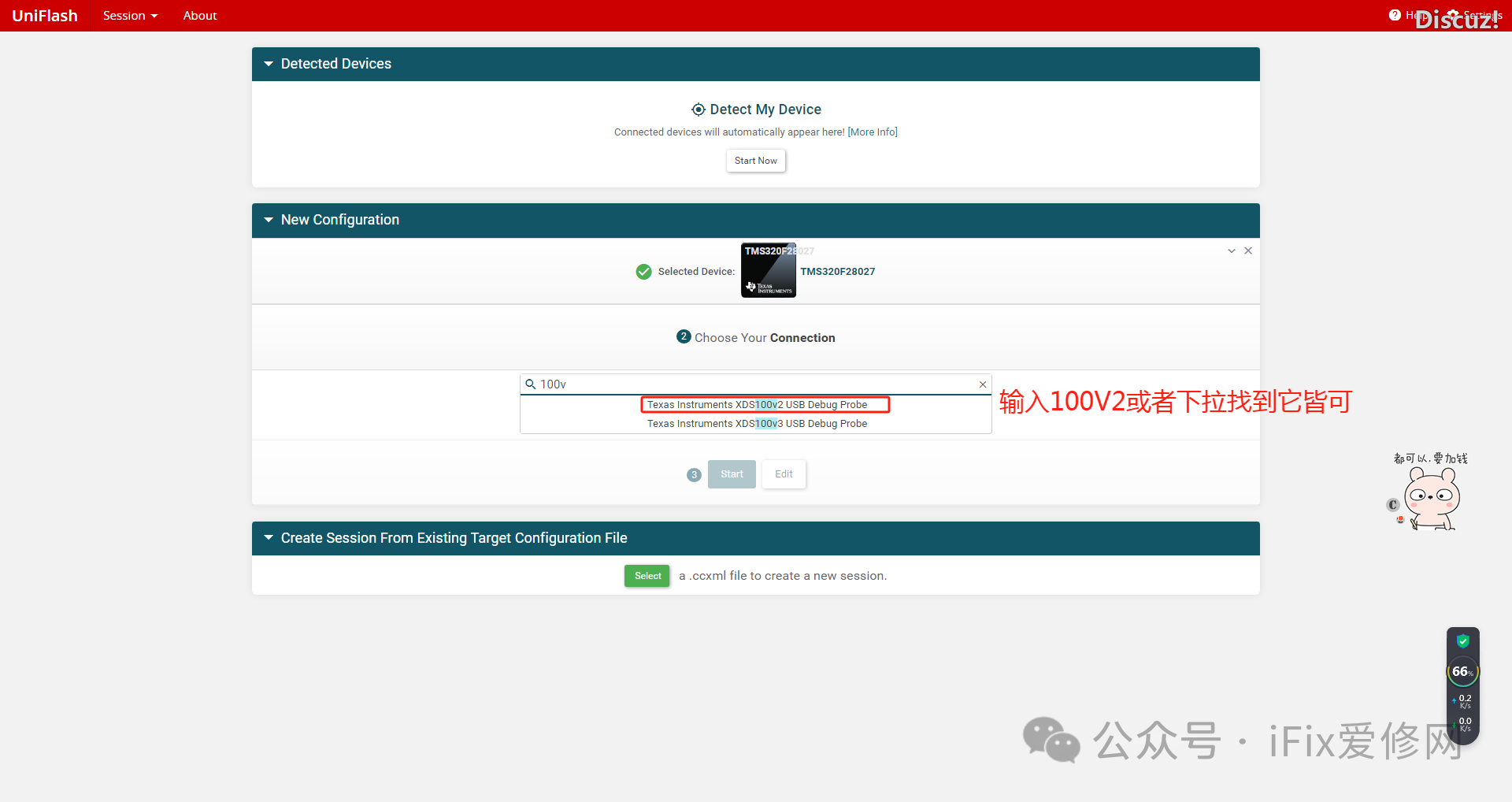Viewport: 1512px width, 802px height.
Task: Click the TMS320F28027 chip thumbnail
Action: click(768, 270)
